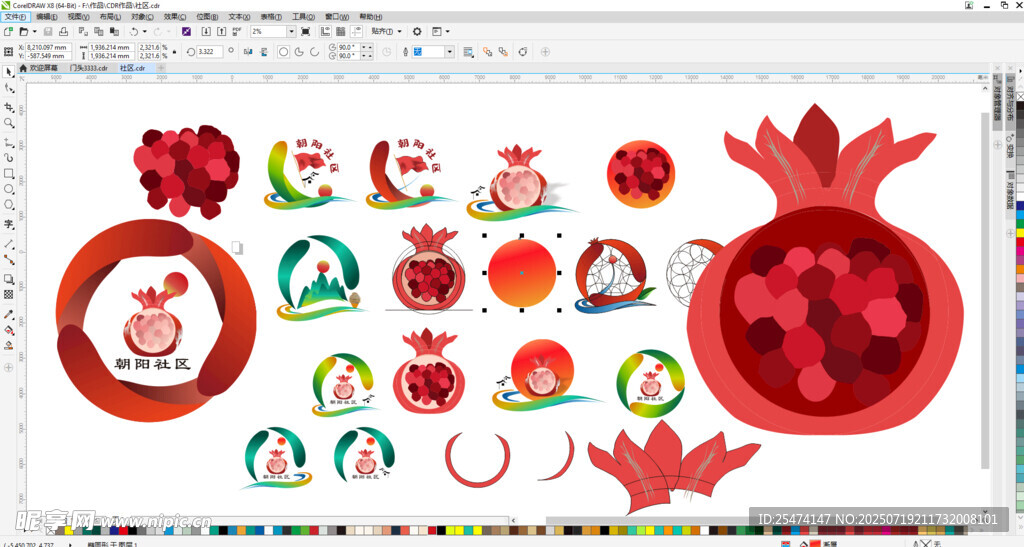1024x547 pixels.
Task: Pick the Ellipse tool in the toolbox
Action: 9,190
